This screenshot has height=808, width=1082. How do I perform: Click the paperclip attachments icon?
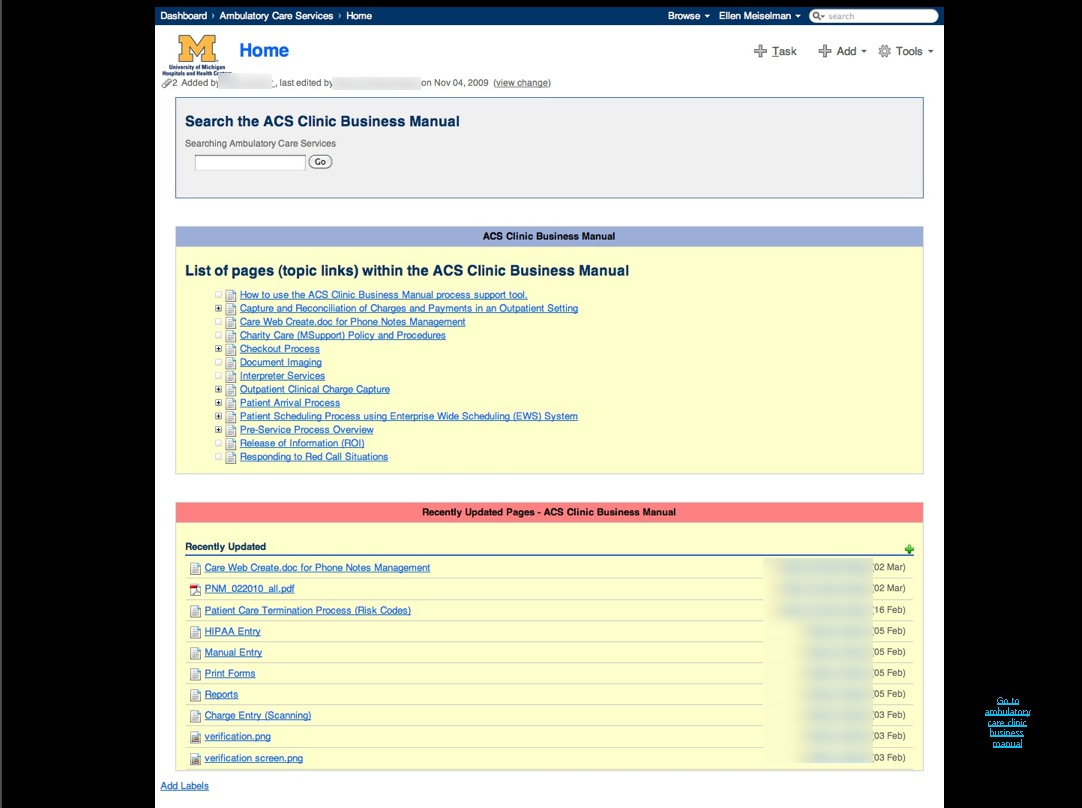167,83
